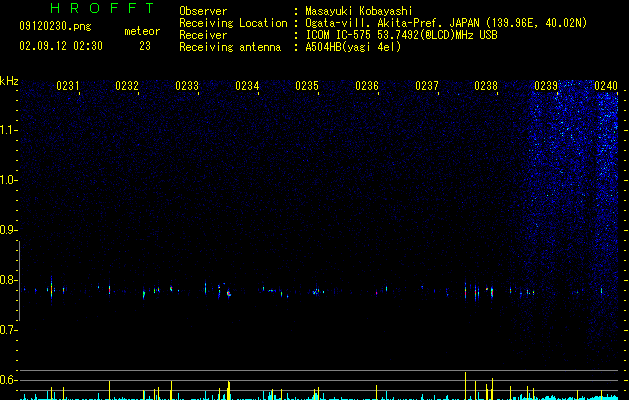Click the 0.6 kHz axis label

8,380
